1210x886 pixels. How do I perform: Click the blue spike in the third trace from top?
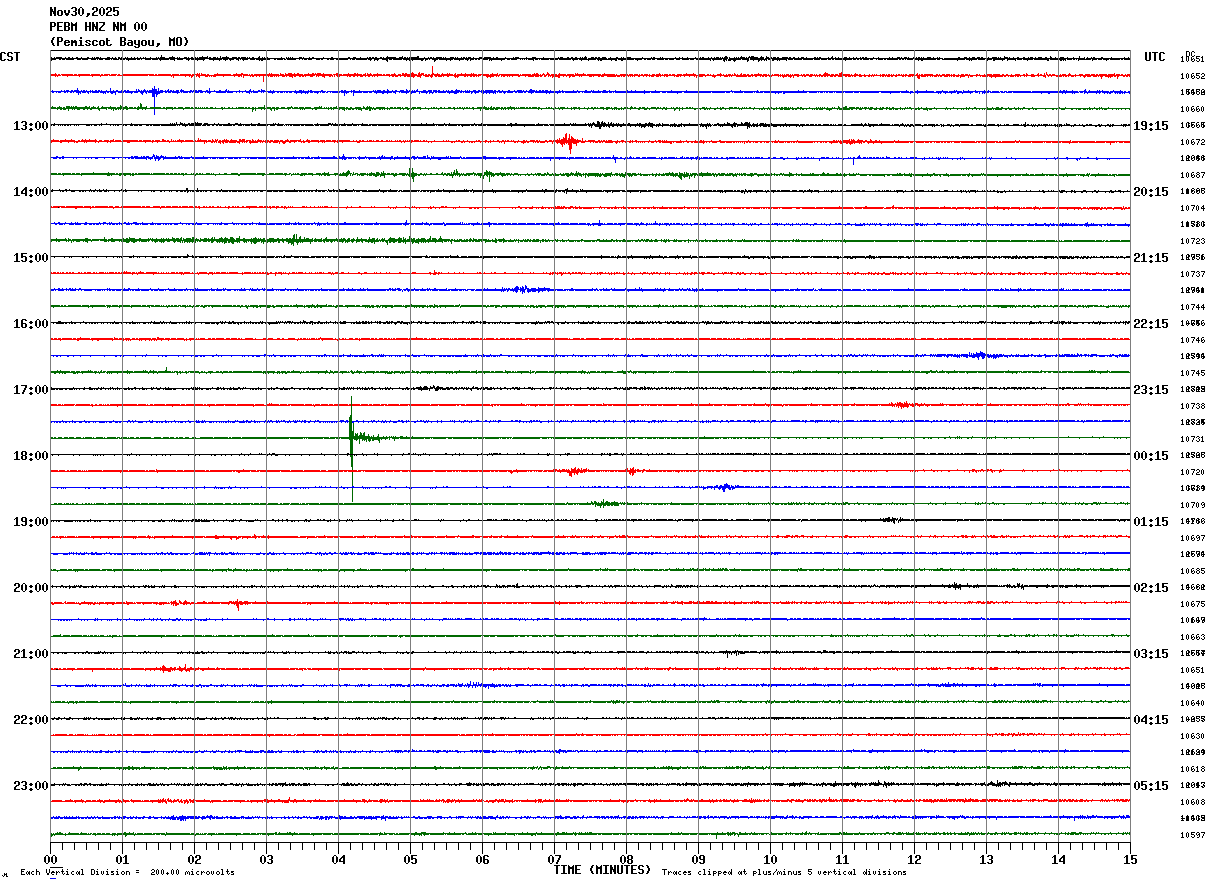tap(154, 93)
